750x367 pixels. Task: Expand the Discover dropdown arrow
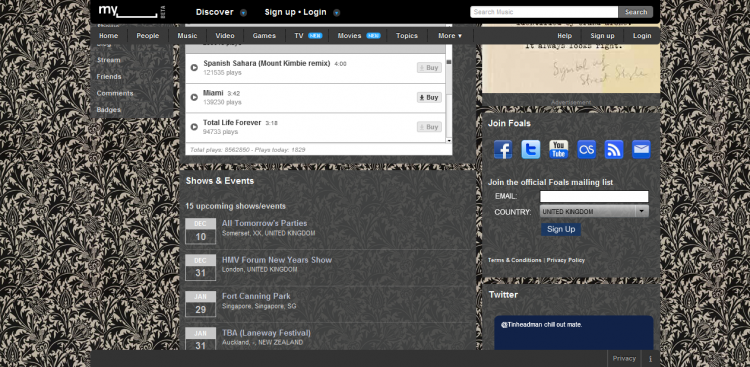pos(243,13)
